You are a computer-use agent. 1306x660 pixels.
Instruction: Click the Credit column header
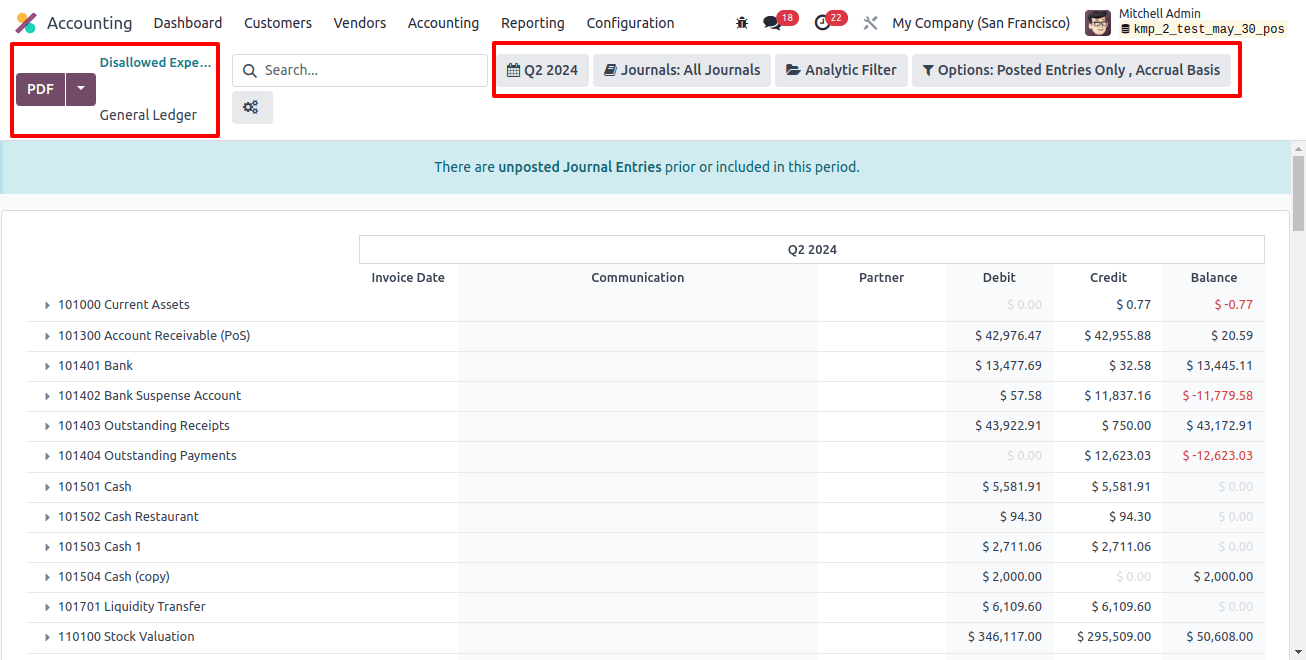point(1108,278)
